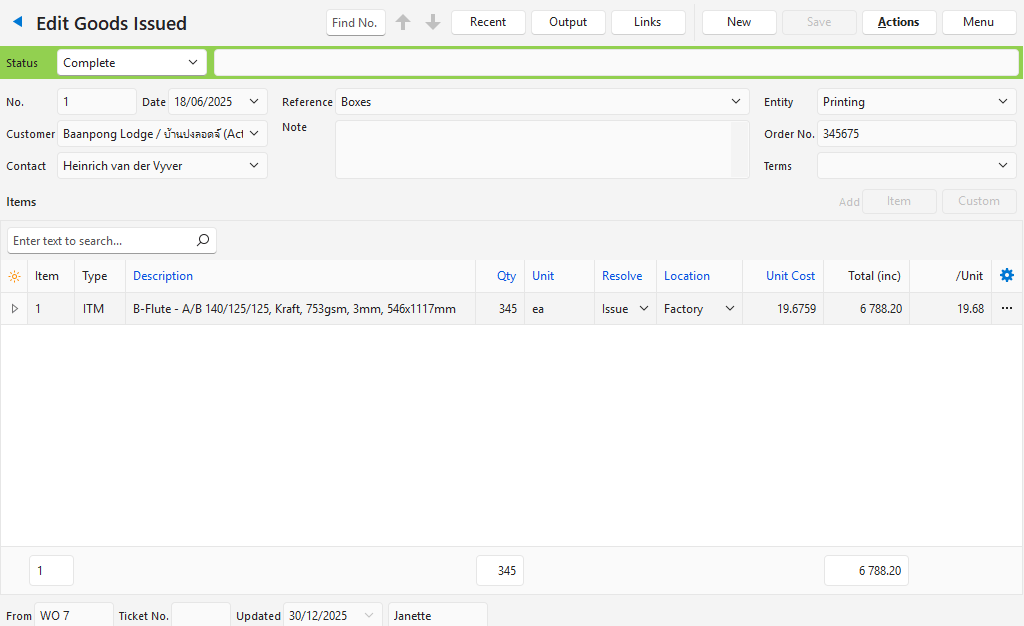Click the blue back arrow icon
Viewport: 1024px width, 626px height.
tap(17, 22)
